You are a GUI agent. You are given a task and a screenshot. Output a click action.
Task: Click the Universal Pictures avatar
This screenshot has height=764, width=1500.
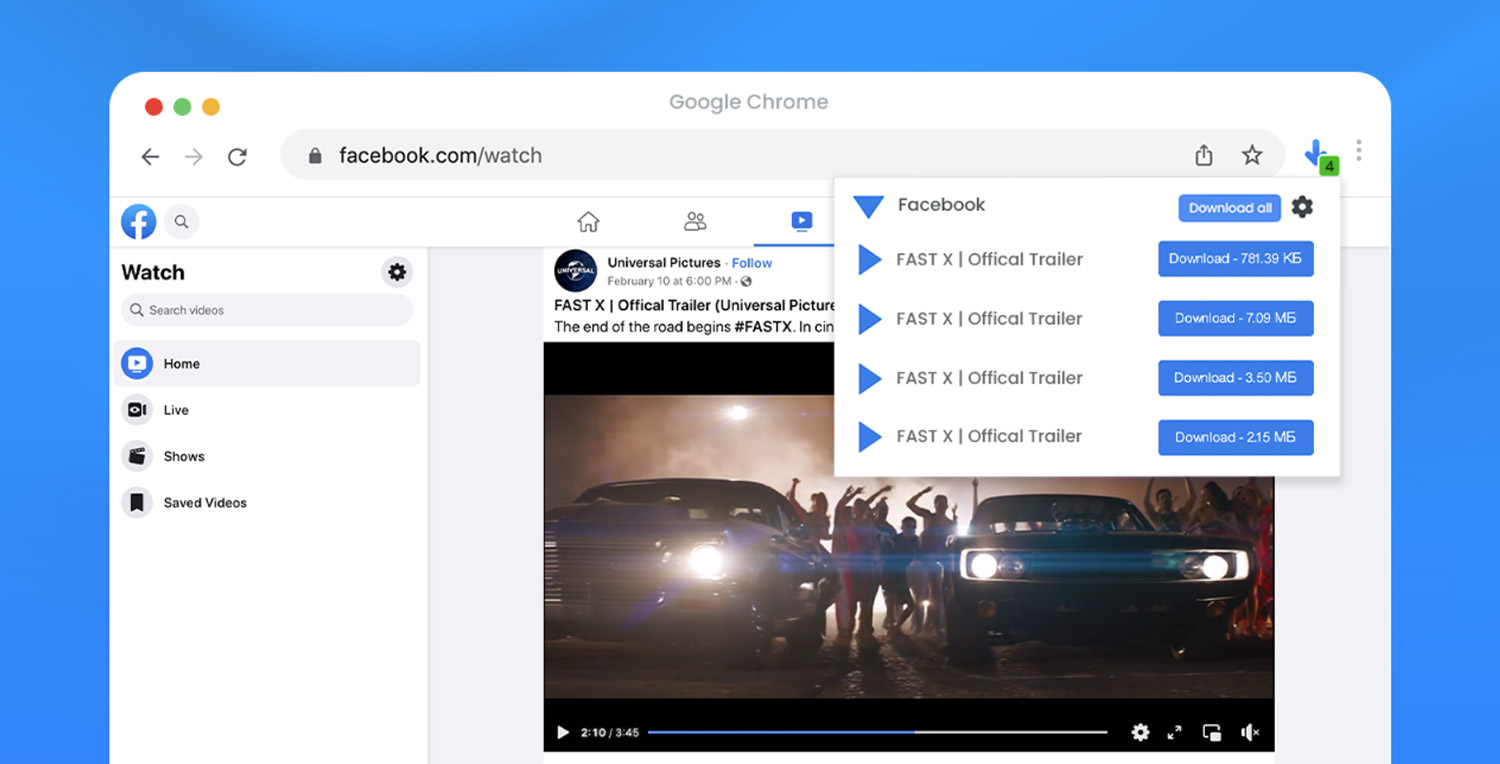(x=576, y=271)
